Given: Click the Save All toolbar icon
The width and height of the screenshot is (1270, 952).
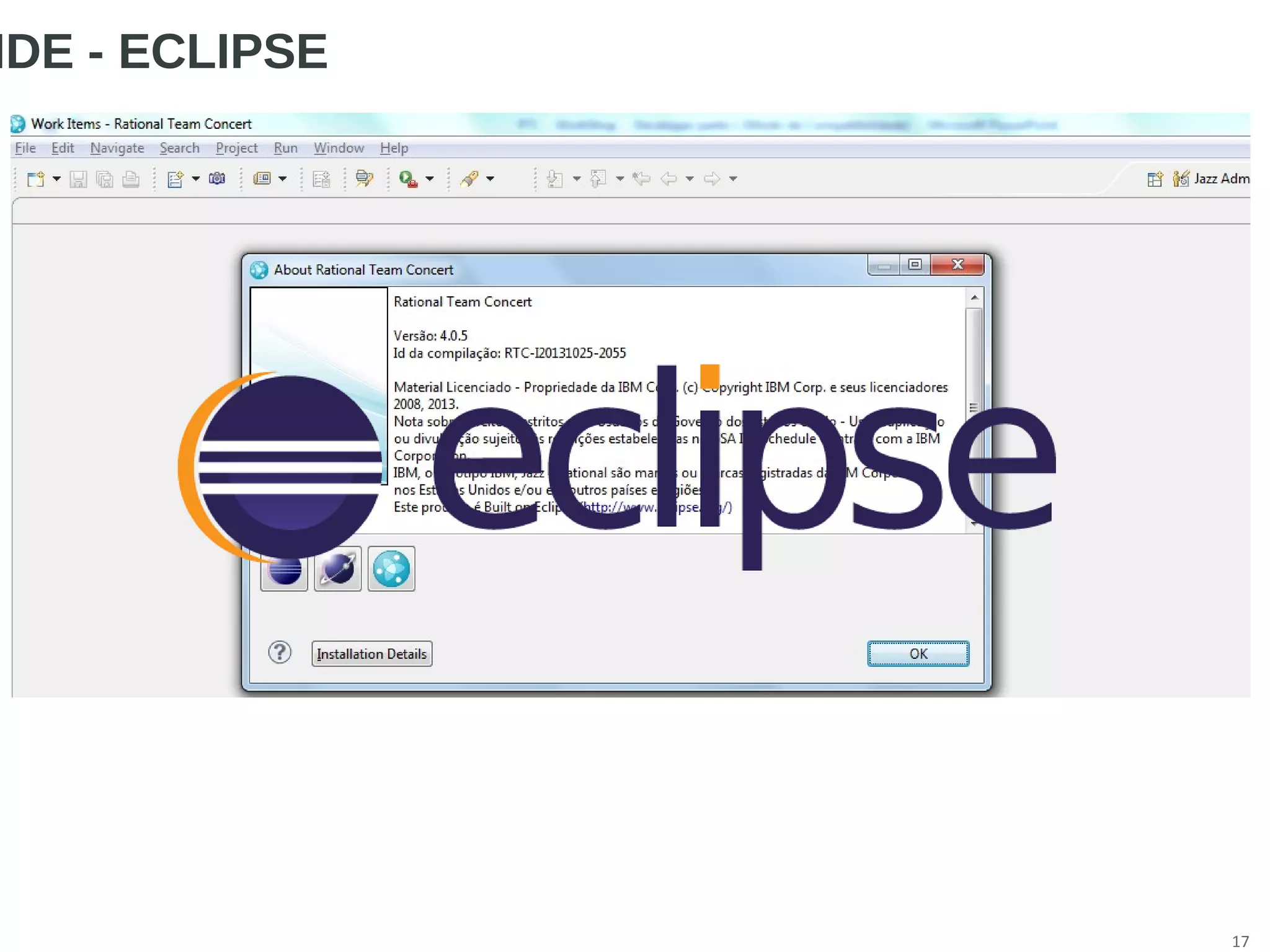Looking at the screenshot, I should point(105,179).
